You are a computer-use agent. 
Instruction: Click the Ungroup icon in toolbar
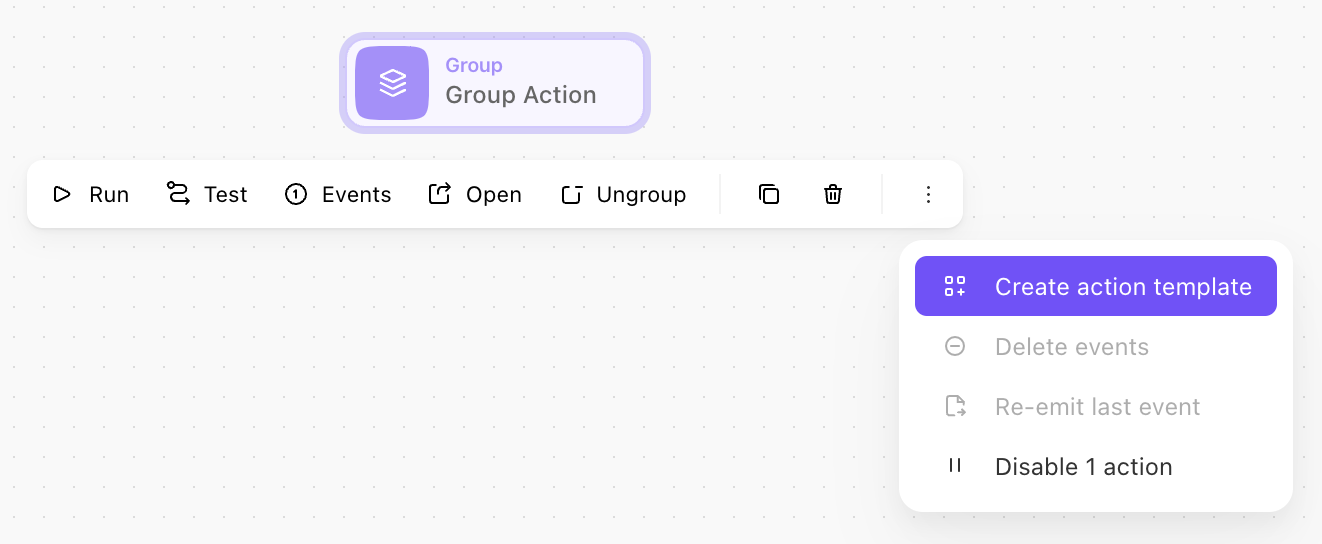(x=571, y=194)
